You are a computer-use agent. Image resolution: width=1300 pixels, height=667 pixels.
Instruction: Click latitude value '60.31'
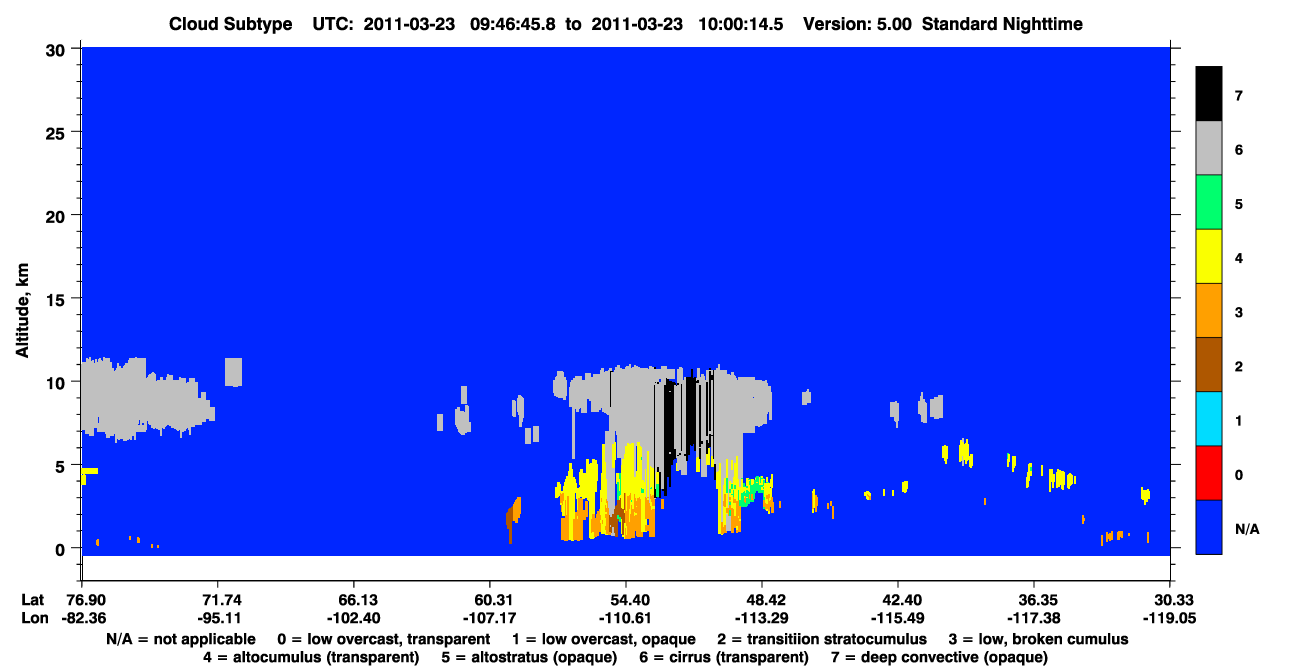490,599
